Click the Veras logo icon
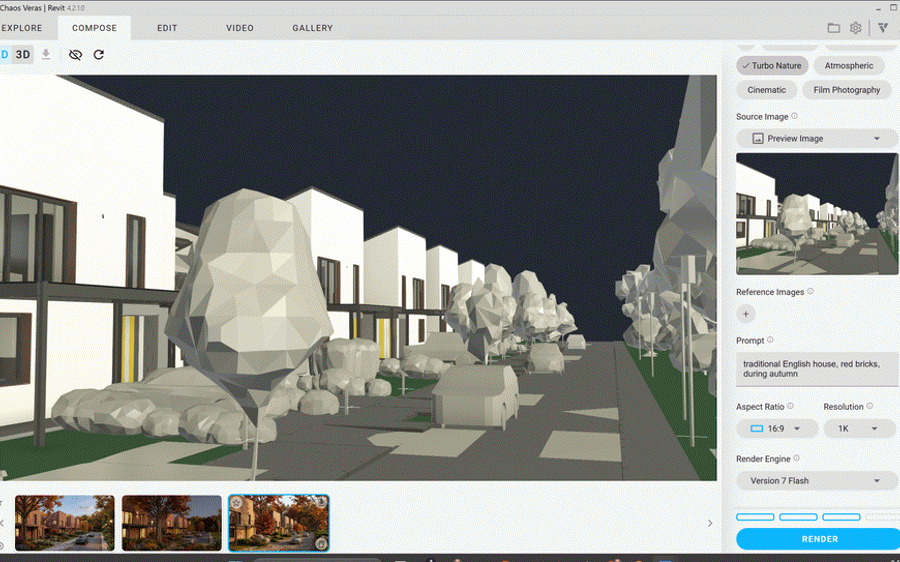This screenshot has height=562, width=900. [x=883, y=28]
